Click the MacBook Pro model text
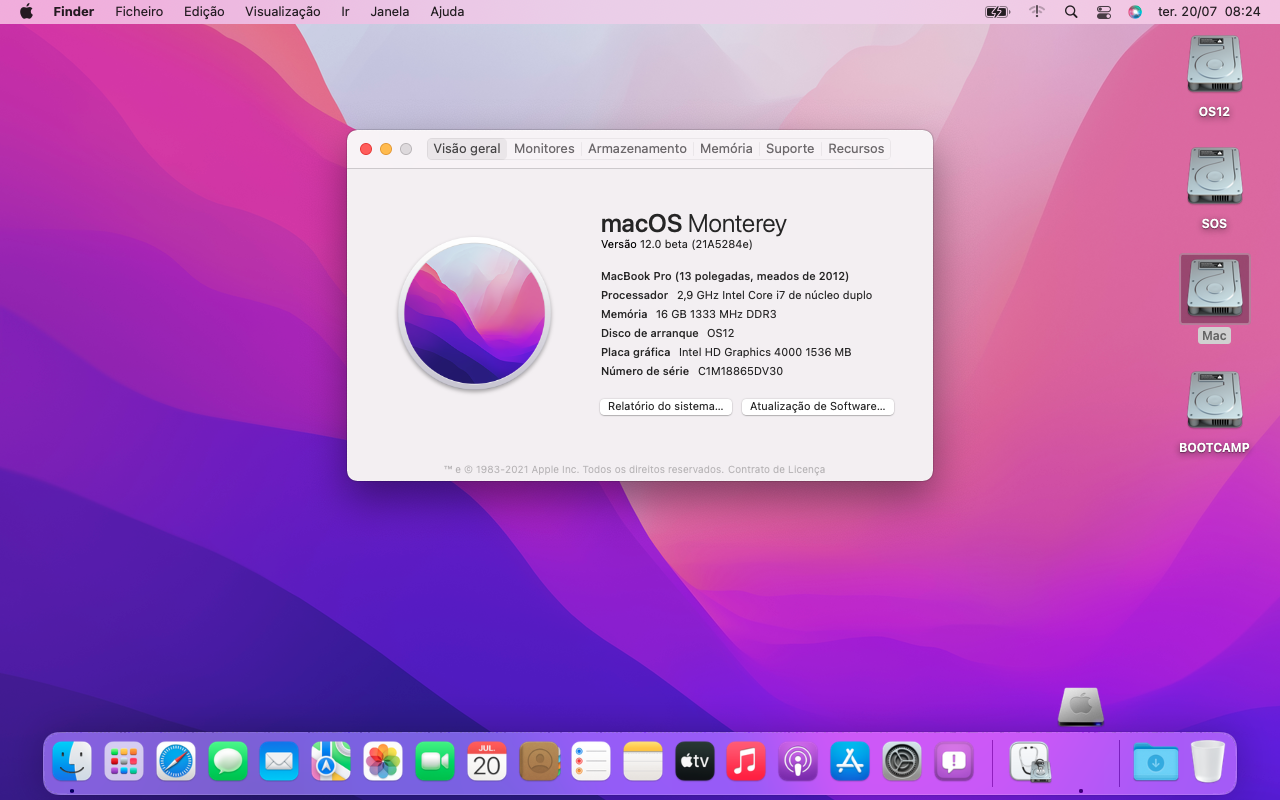Viewport: 1280px width, 800px height. tap(725, 276)
